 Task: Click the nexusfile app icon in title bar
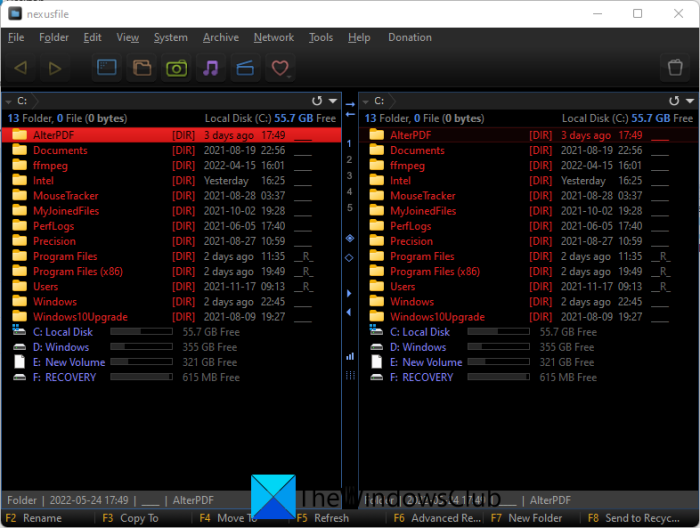tap(15, 14)
